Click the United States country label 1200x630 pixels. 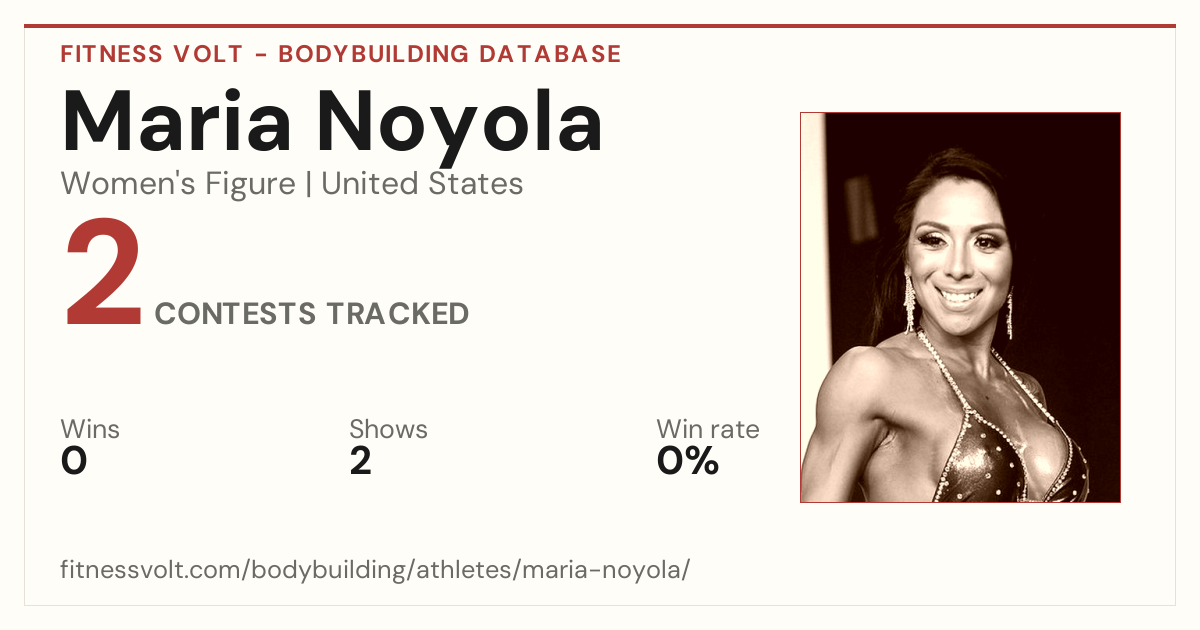422,184
